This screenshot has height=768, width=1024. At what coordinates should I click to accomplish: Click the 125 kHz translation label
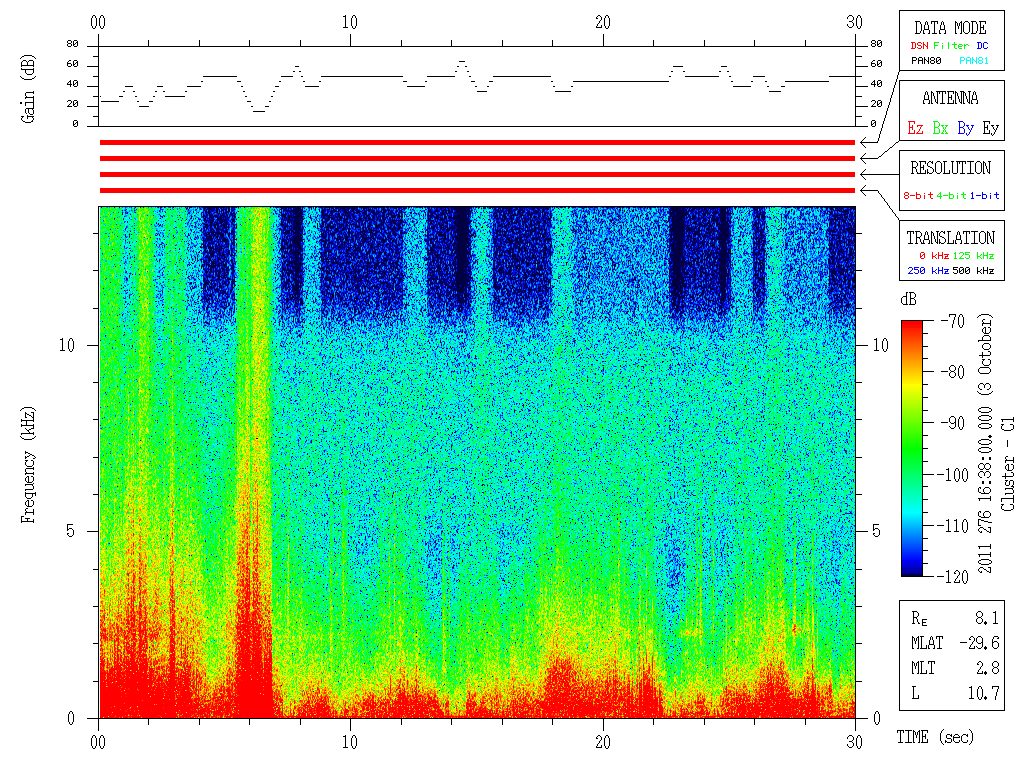pyautogui.click(x=973, y=255)
